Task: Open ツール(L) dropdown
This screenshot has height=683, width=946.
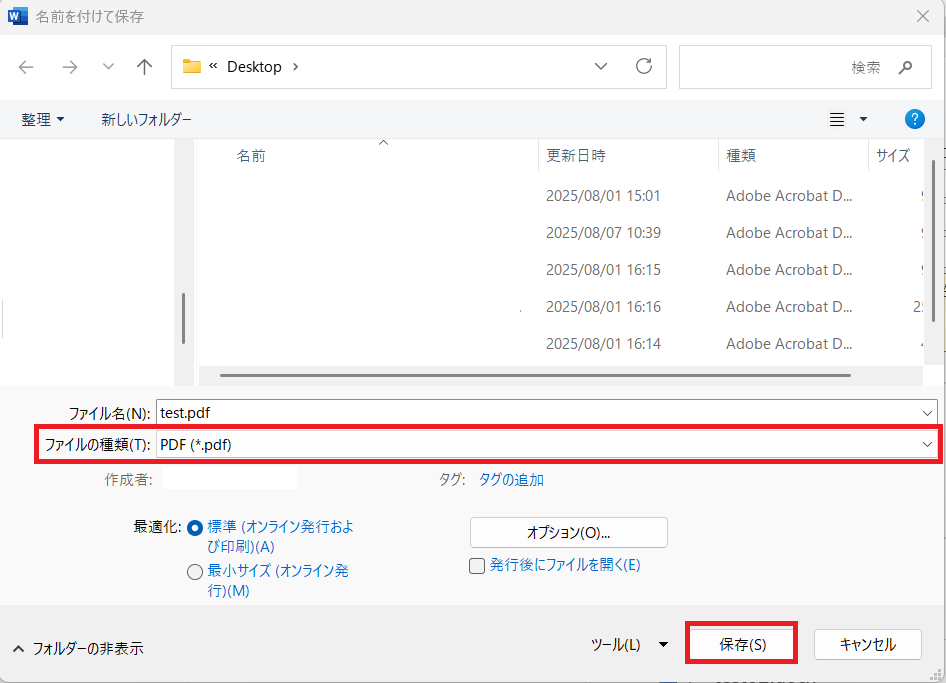Action: point(630,644)
